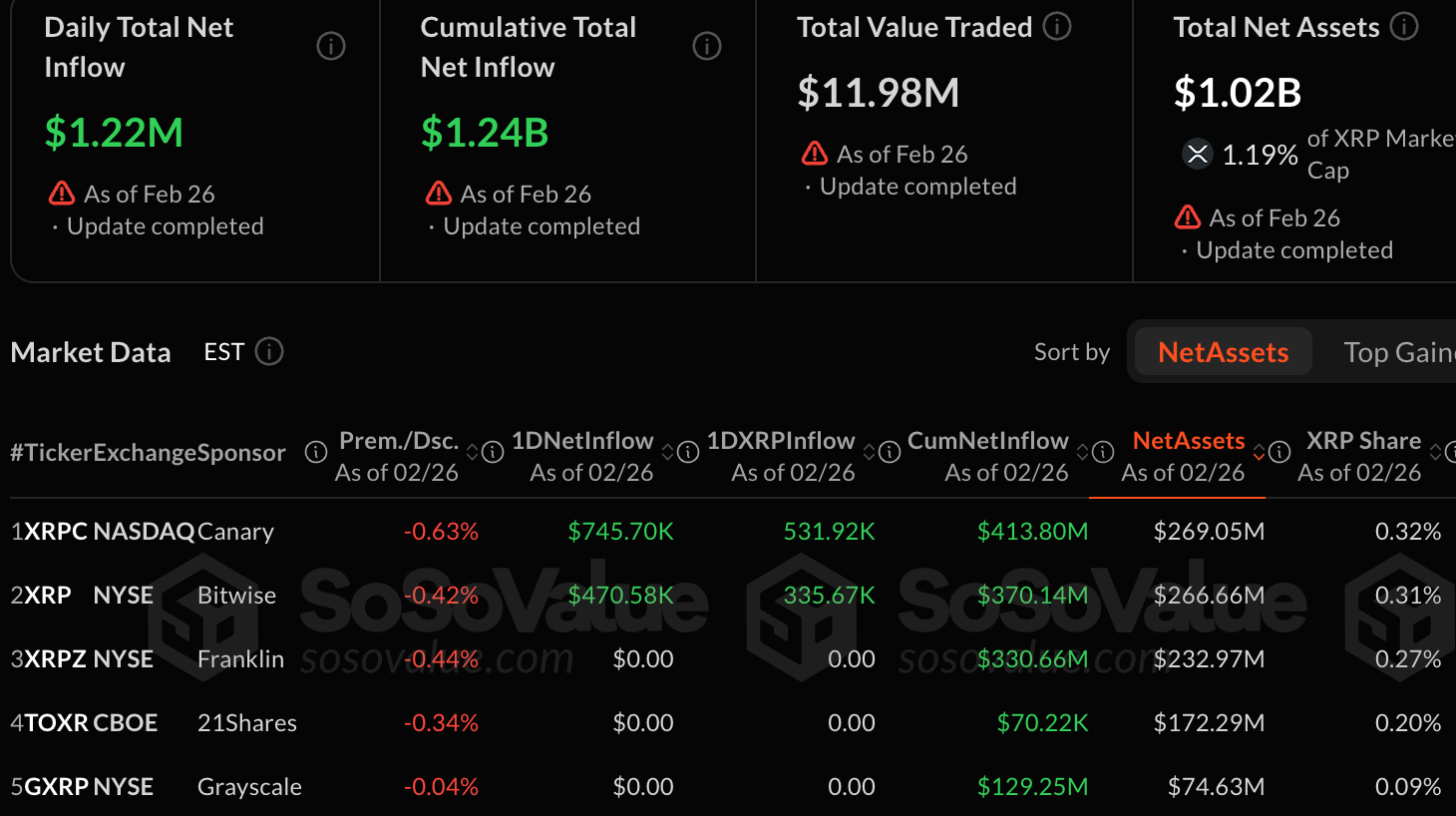Toggle sorting on the 1DNetInflow column
Image resolution: width=1456 pixels, height=816 pixels.
667,452
